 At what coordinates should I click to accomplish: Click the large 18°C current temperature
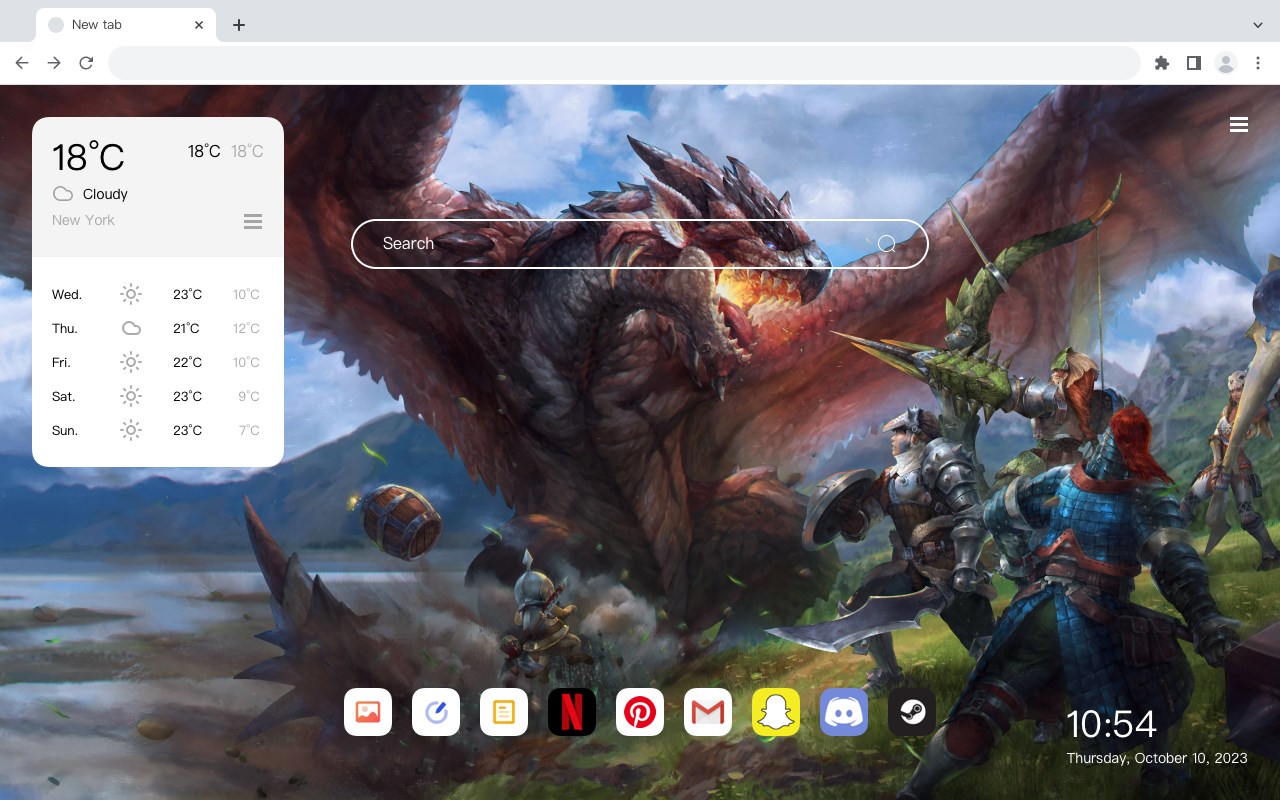[88, 157]
